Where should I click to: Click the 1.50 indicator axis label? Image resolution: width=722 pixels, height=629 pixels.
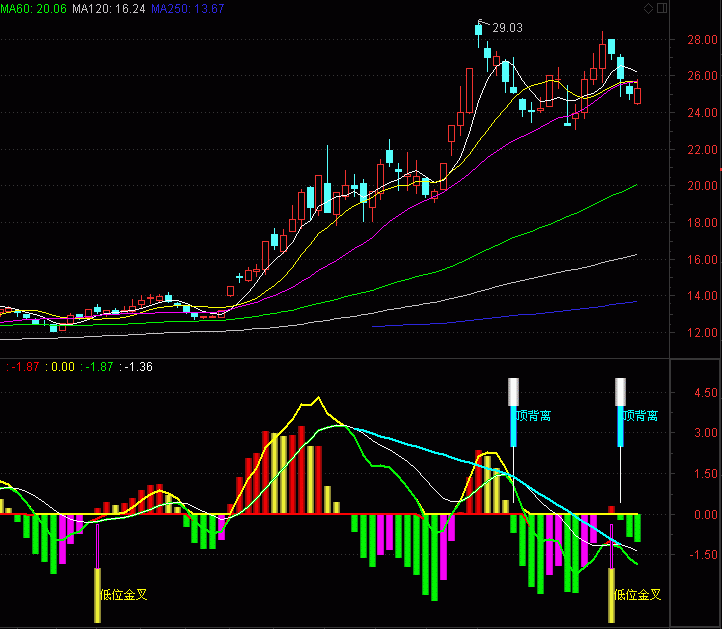(706, 474)
